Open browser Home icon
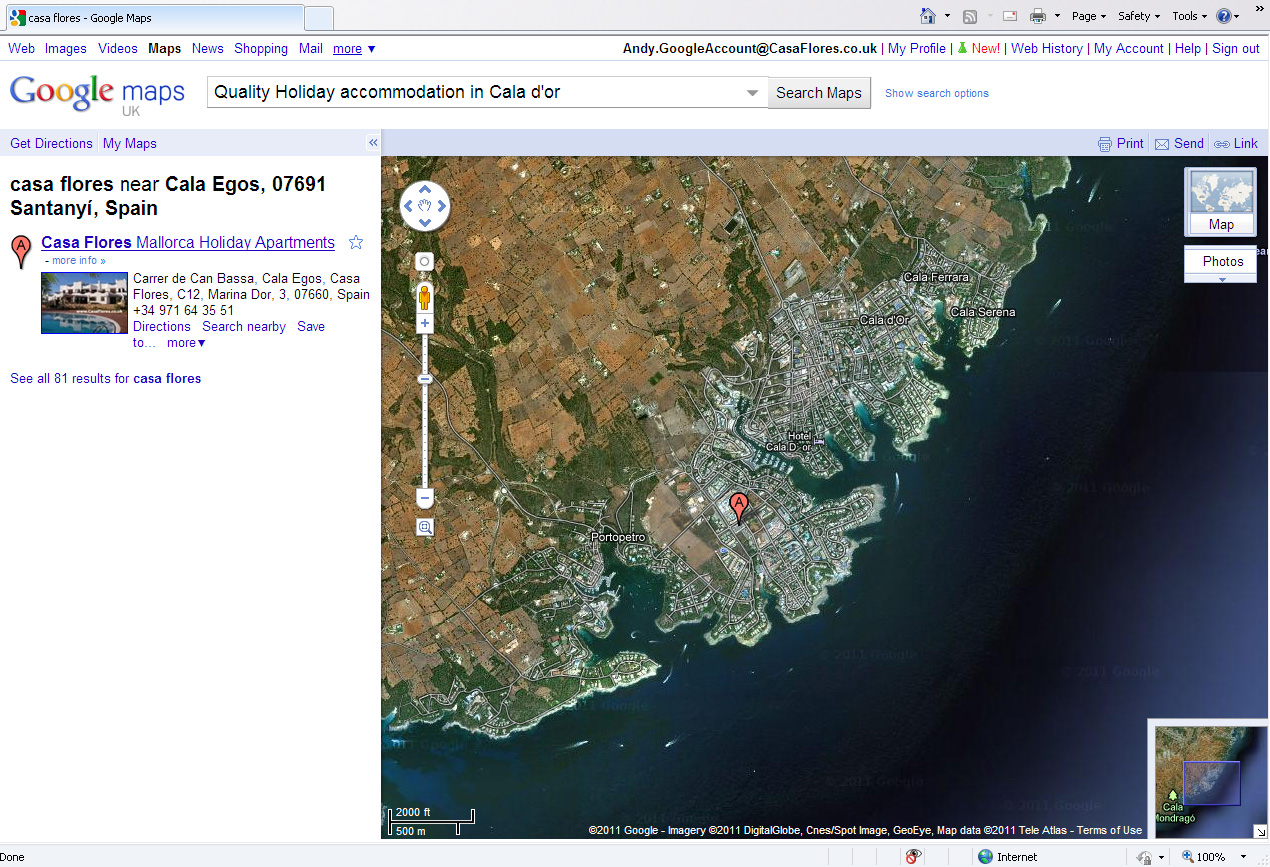Viewport: 1270px width, 867px height. [x=928, y=16]
